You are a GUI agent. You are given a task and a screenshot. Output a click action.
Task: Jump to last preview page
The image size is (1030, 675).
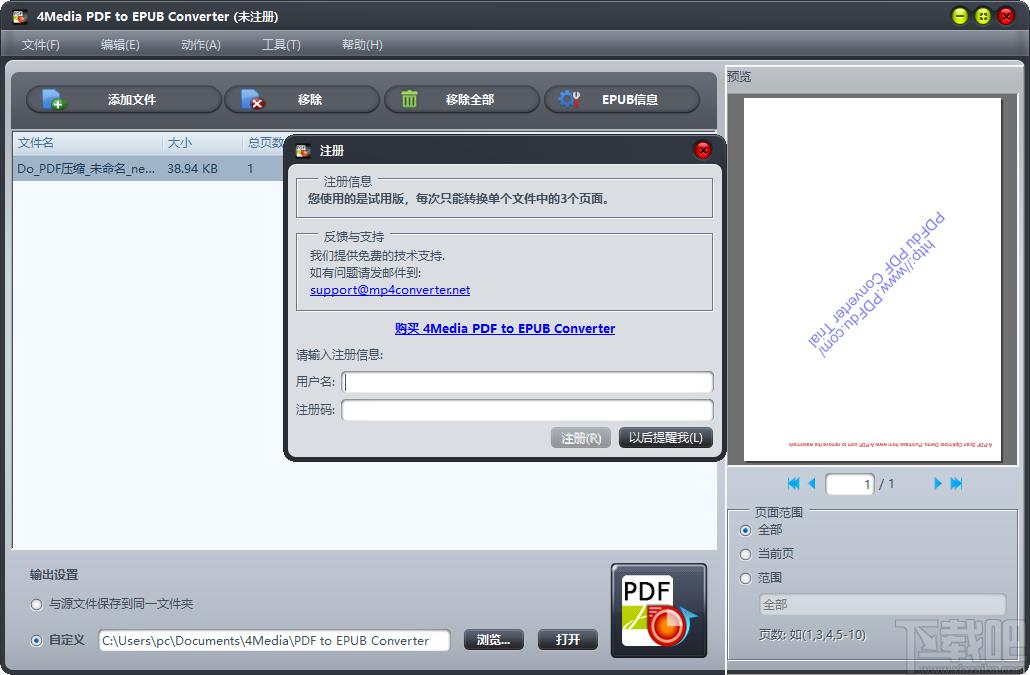point(956,483)
